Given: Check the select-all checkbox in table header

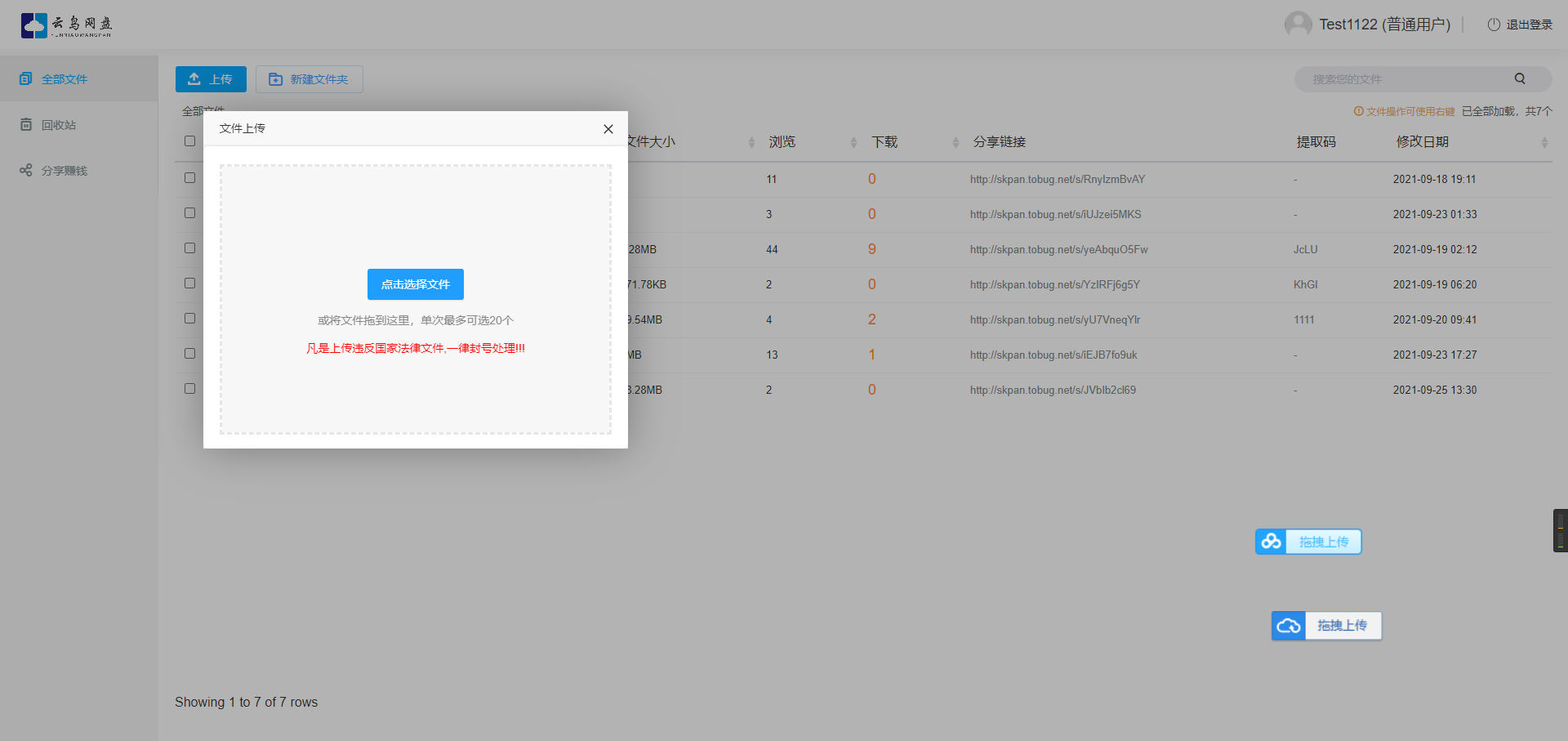Looking at the screenshot, I should pos(189,141).
